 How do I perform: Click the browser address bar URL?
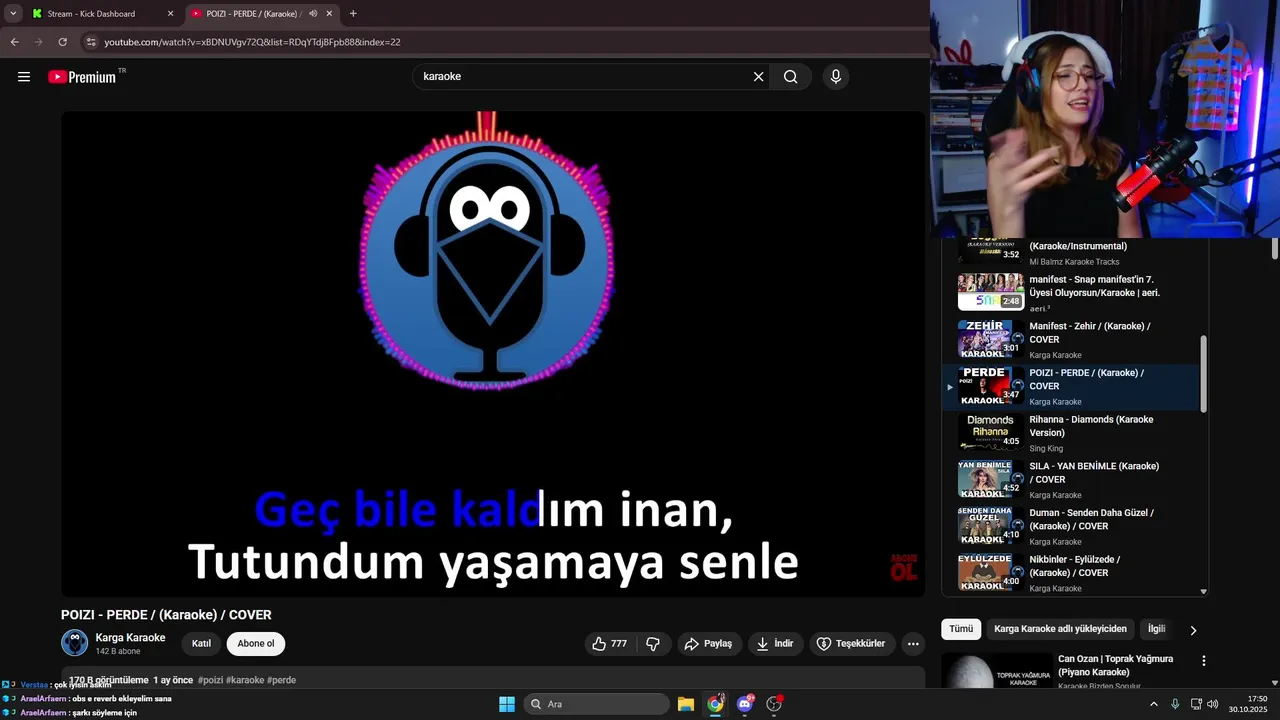click(x=252, y=42)
